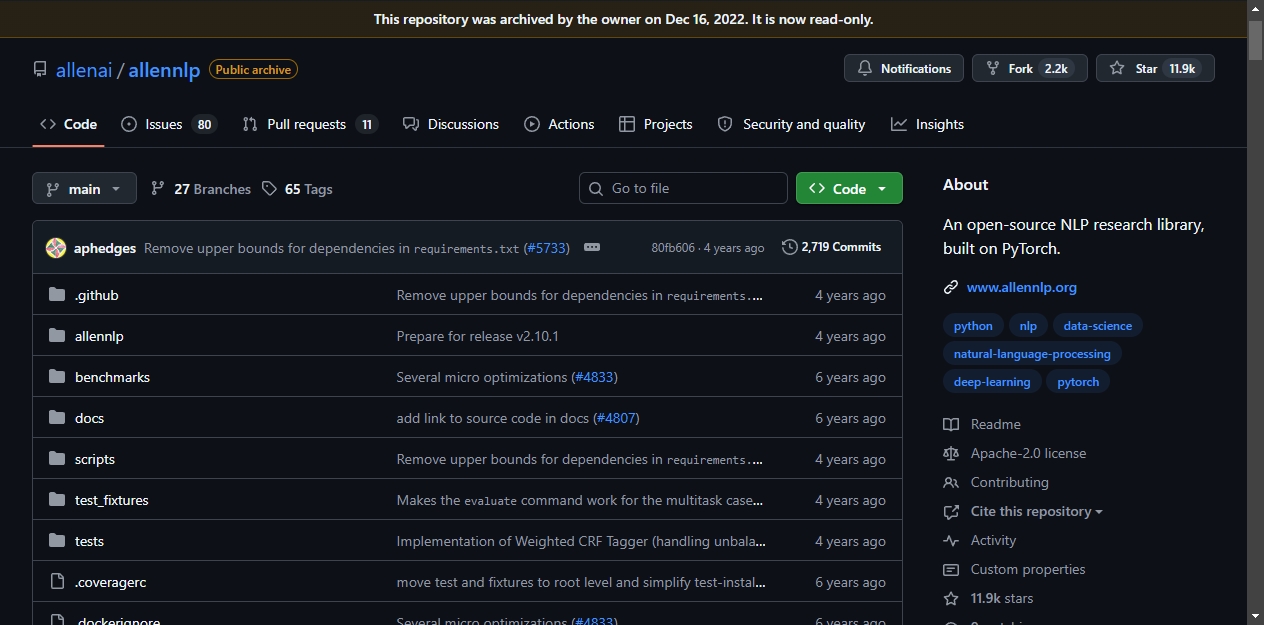Viewport: 1264px width, 625px height.
Task: Click the natural-language-processing topic tag
Action: coord(1032,354)
